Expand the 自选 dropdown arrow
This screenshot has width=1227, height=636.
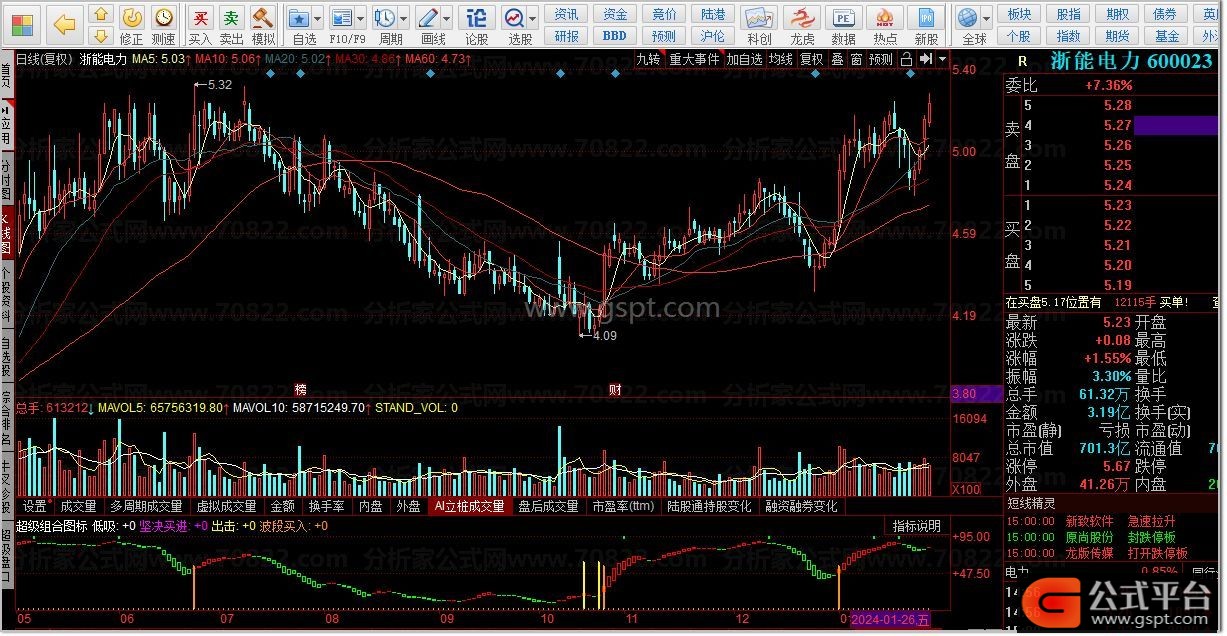(x=318, y=18)
